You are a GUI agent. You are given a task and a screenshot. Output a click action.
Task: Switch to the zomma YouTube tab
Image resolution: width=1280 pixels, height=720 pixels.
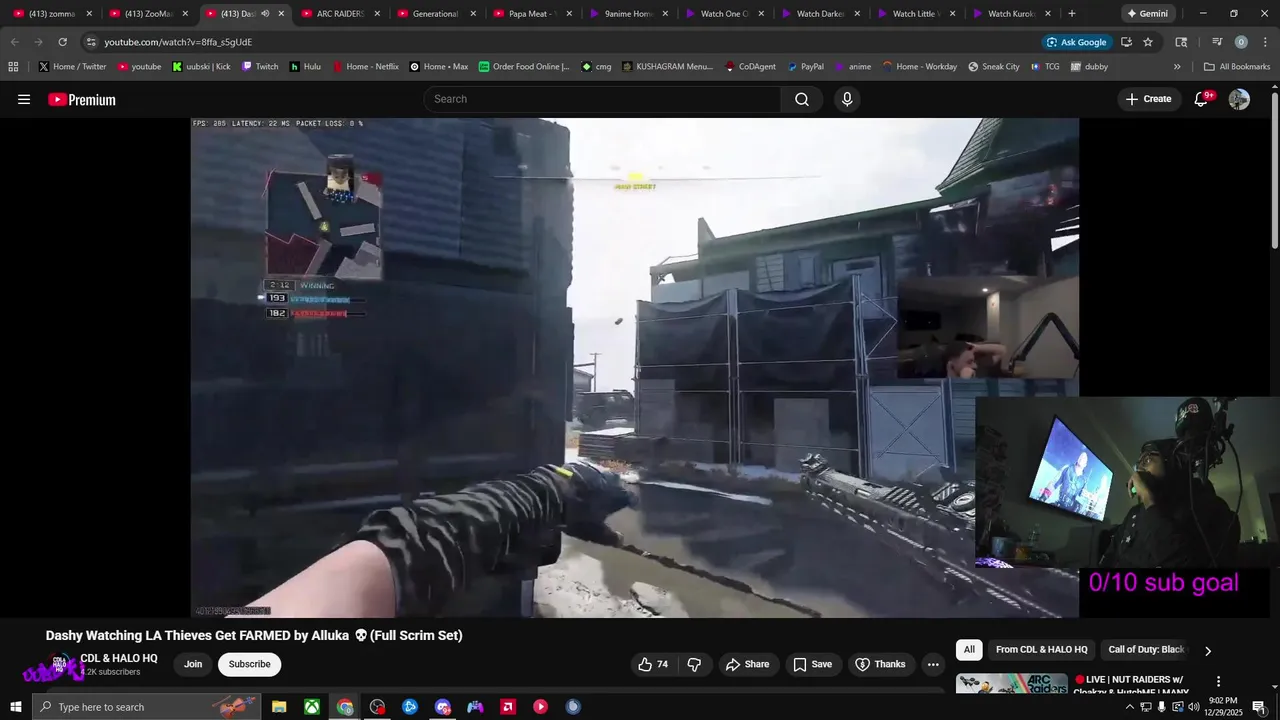pos(52,14)
